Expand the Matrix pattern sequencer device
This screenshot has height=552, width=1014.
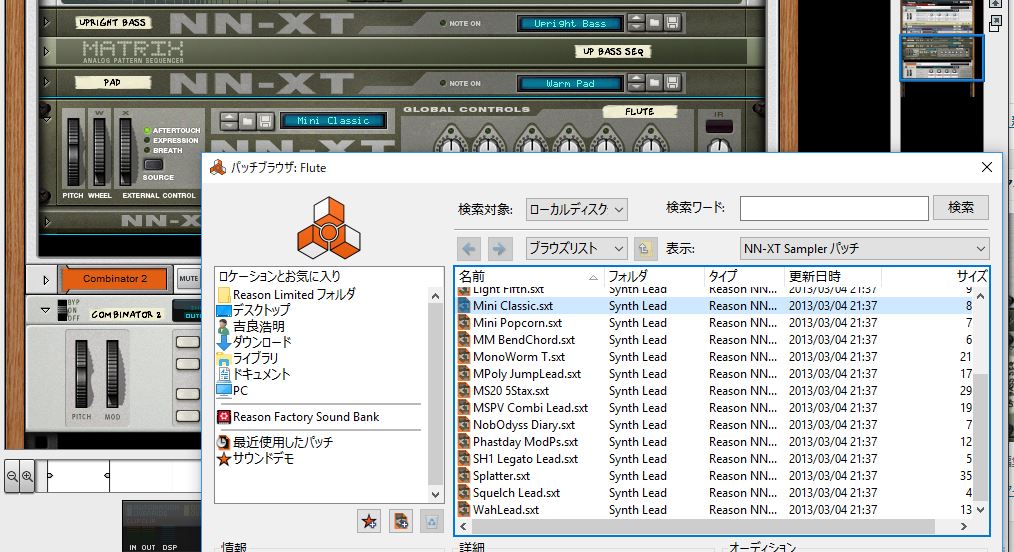[x=46, y=51]
